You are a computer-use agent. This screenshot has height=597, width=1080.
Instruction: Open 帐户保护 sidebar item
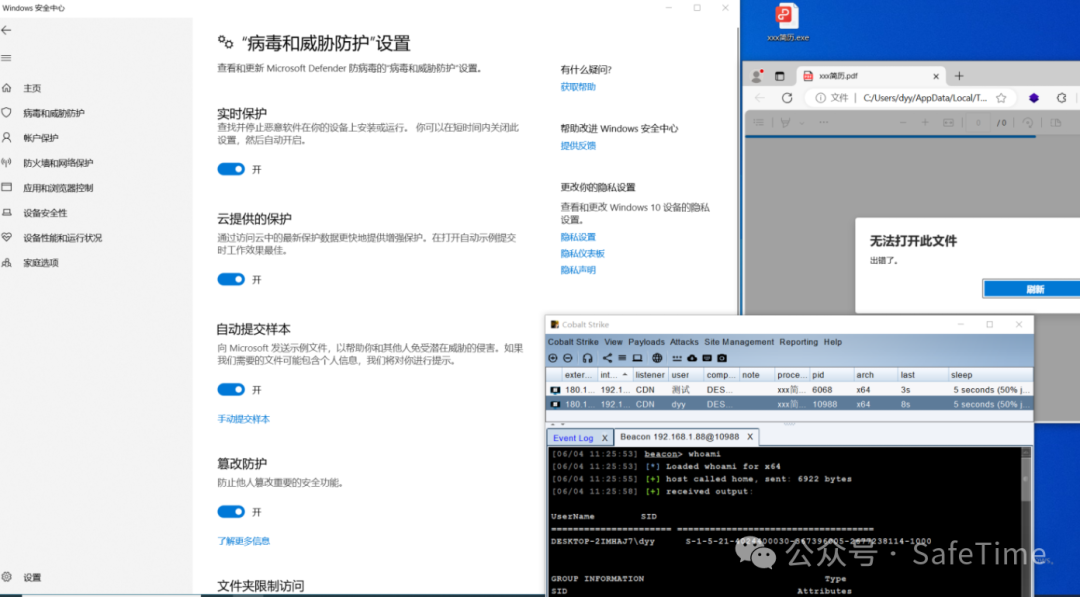41,138
